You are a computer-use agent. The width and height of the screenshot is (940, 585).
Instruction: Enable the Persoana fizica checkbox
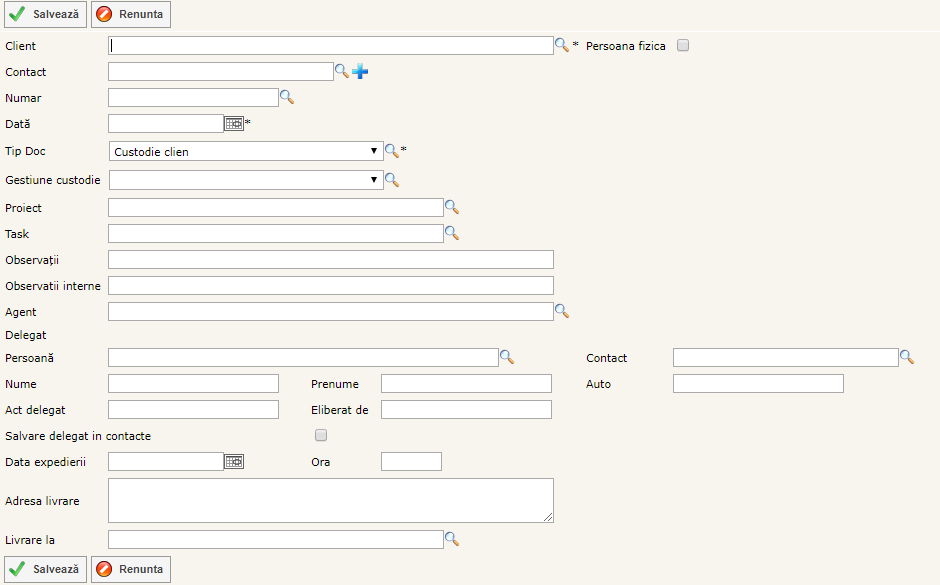[683, 45]
